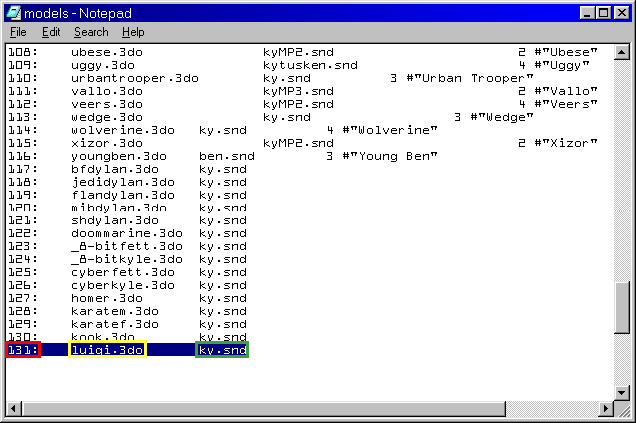Click on the text kyMP3.snd
The width and height of the screenshot is (636, 423).
298,91
